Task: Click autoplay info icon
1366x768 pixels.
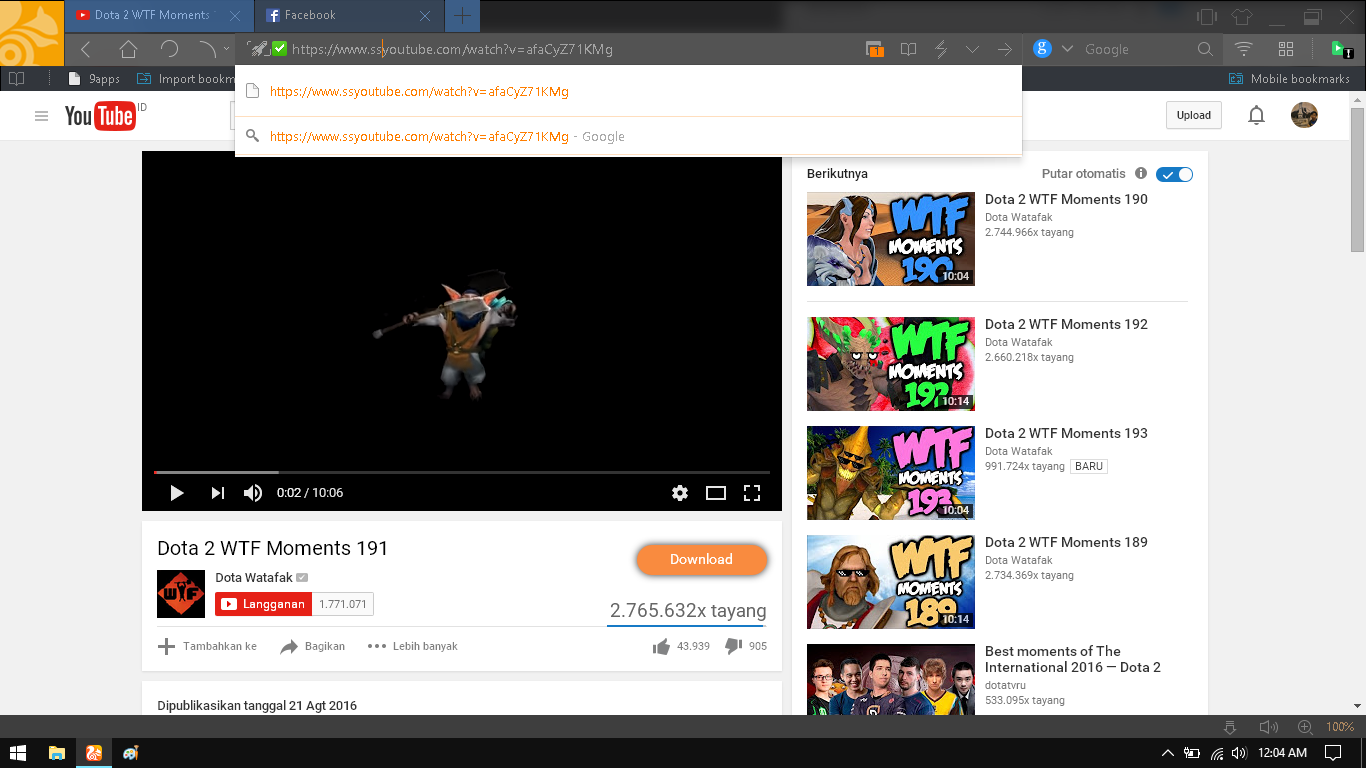Action: pos(1141,174)
